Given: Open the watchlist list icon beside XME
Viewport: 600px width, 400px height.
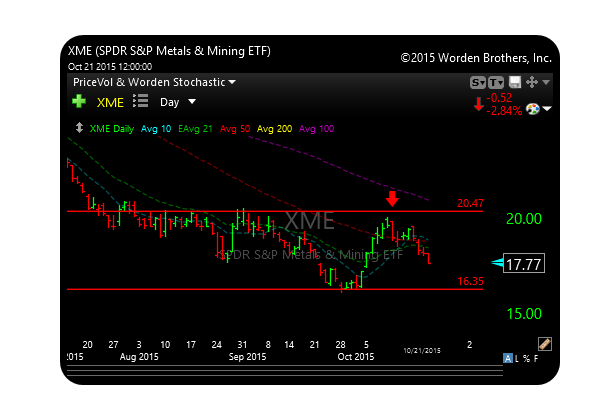Looking at the screenshot, I should tap(140, 101).
